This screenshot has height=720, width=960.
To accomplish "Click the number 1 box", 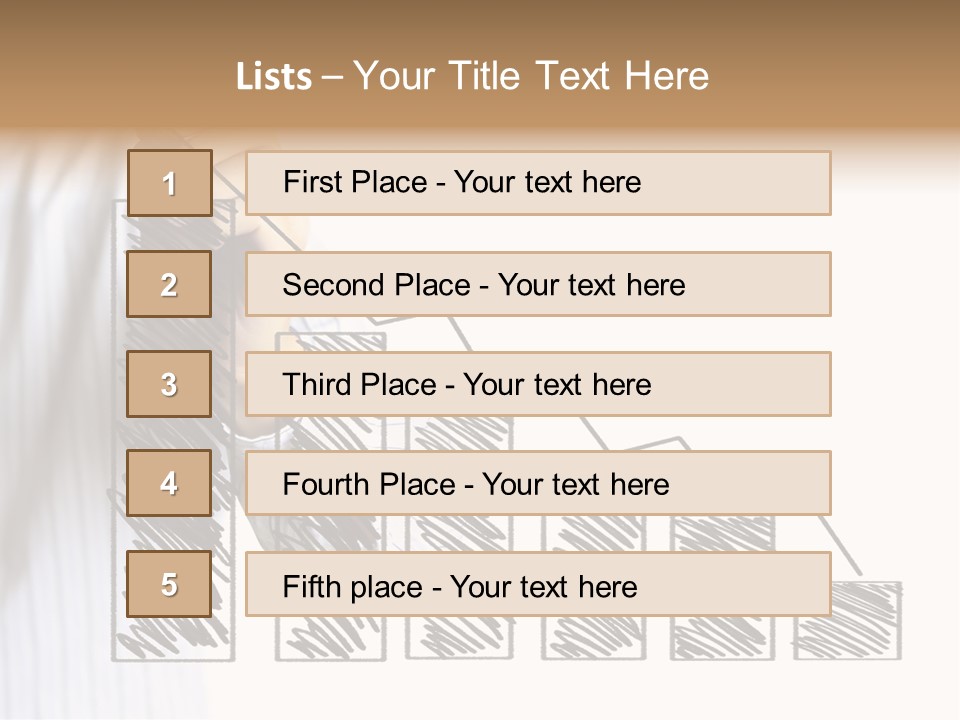I will [169, 183].
